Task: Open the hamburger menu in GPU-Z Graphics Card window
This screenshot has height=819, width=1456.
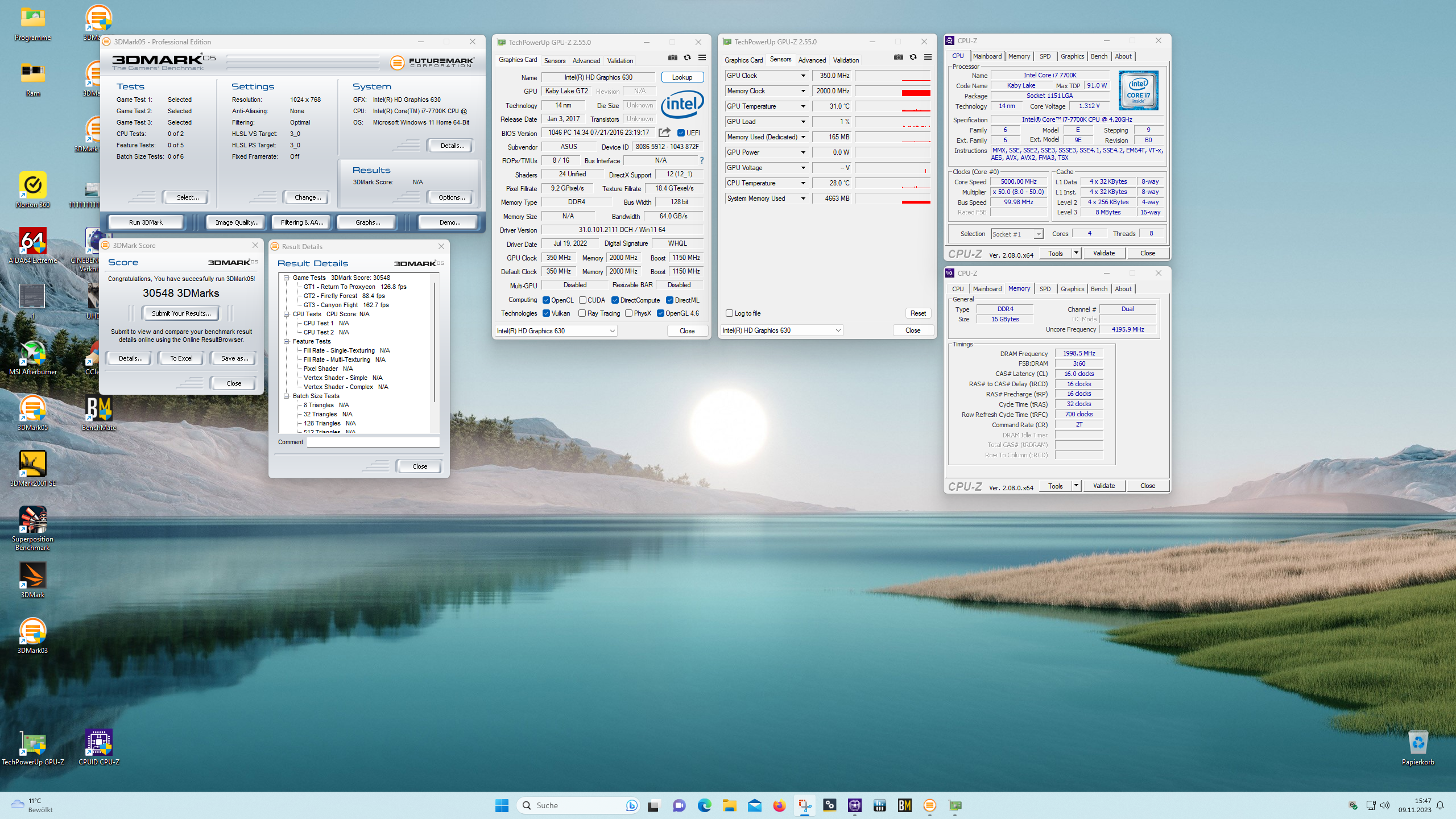Action: pyautogui.click(x=702, y=57)
